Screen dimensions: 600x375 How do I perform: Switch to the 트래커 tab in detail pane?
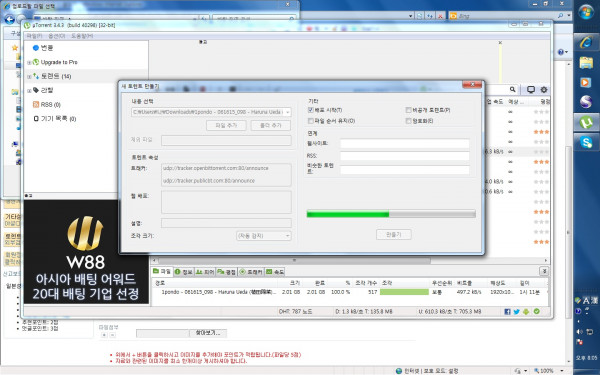pyautogui.click(x=251, y=272)
